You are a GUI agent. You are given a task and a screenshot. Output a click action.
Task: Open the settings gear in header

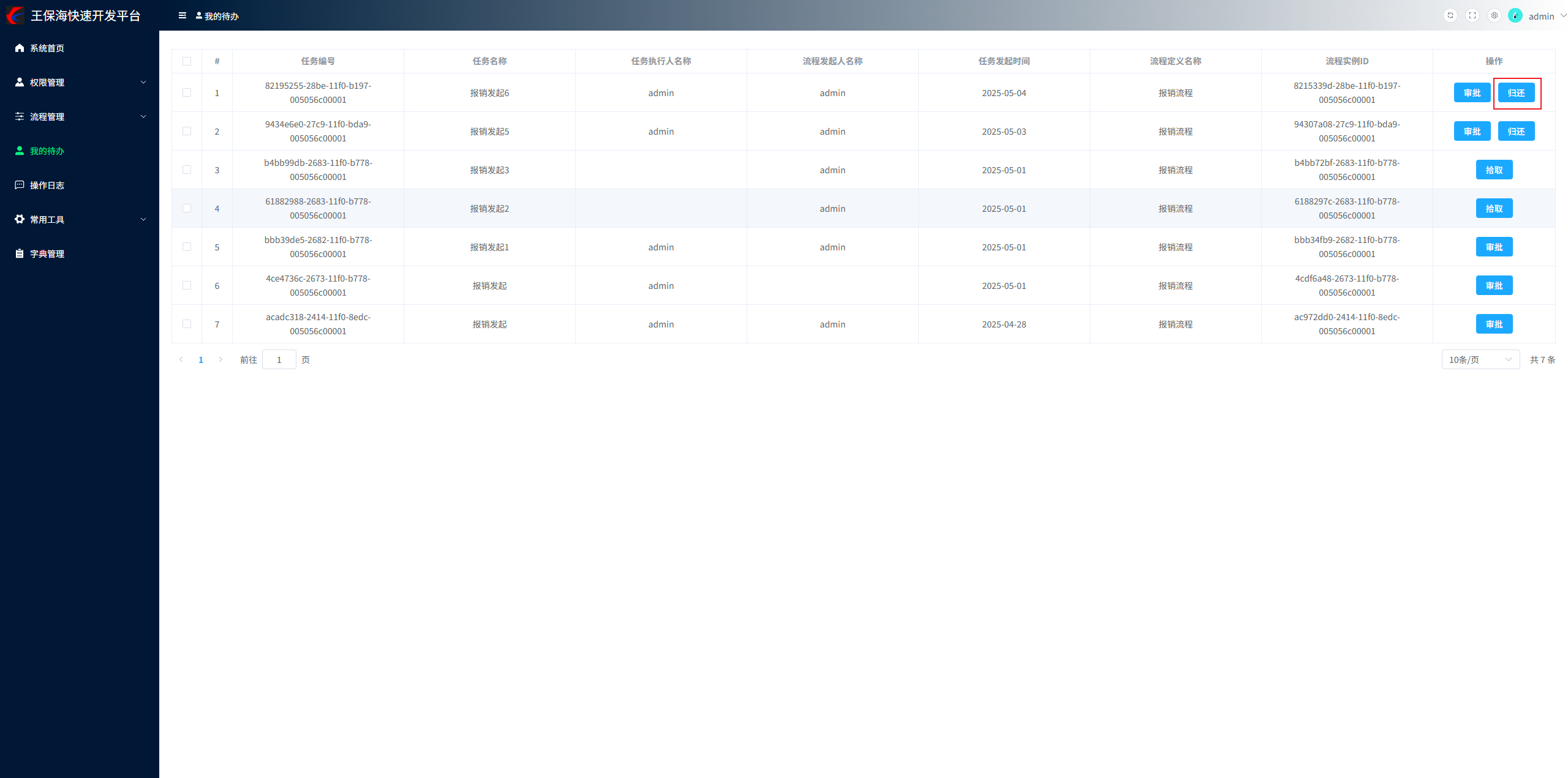(x=1494, y=15)
